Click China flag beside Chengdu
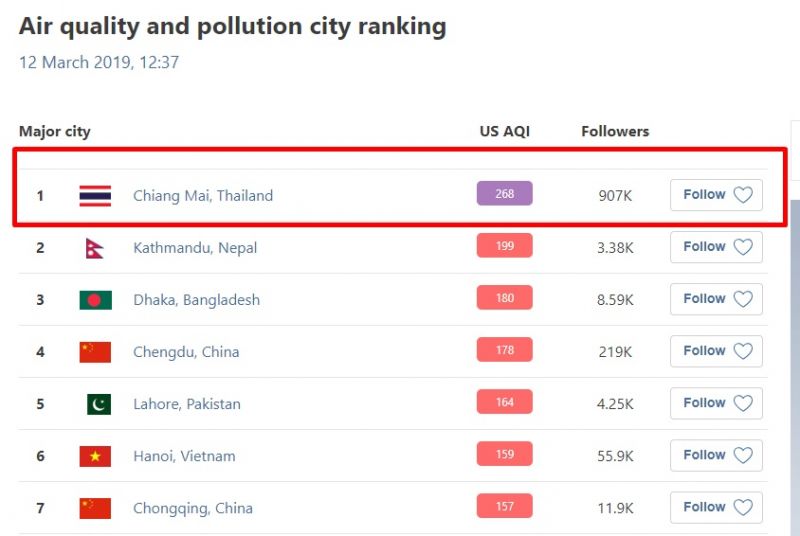 (95, 352)
